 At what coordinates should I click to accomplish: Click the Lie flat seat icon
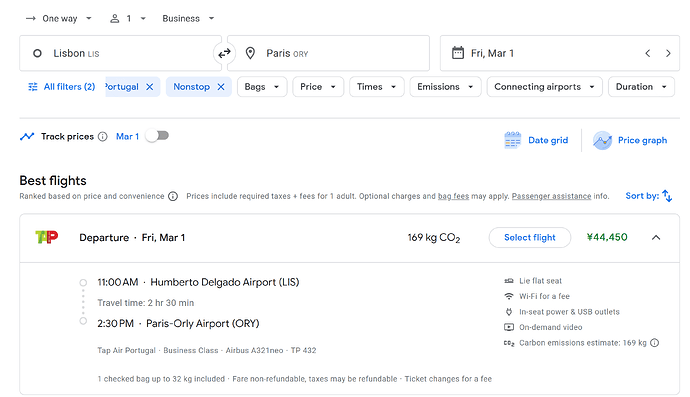[509, 281]
